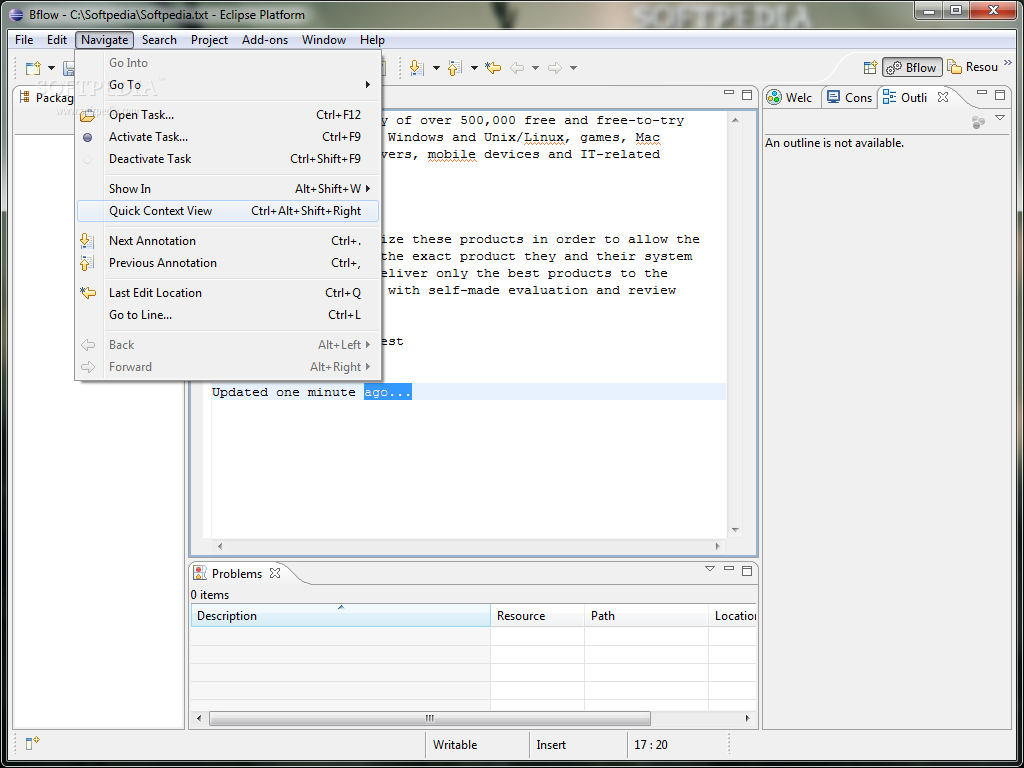Click the disabled Outline focus icon
This screenshot has height=768, width=1024.
pyautogui.click(x=978, y=121)
